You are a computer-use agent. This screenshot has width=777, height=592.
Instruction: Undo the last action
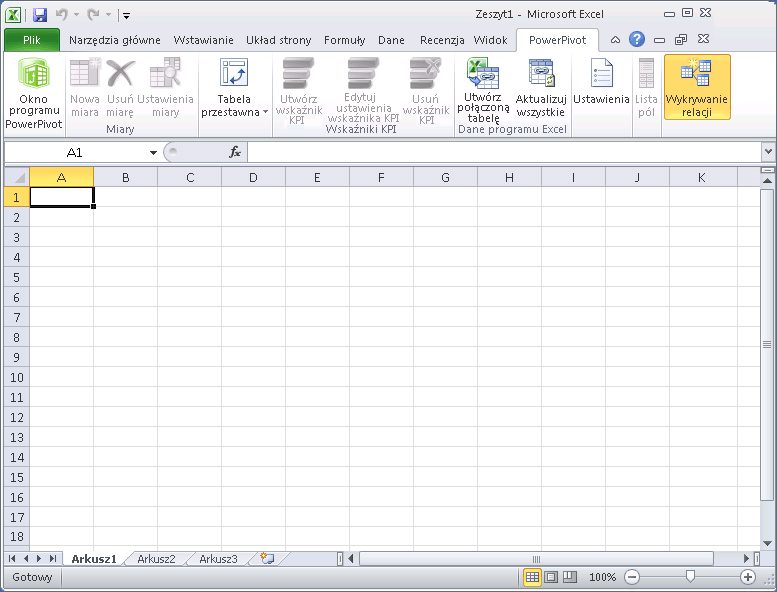(x=61, y=15)
